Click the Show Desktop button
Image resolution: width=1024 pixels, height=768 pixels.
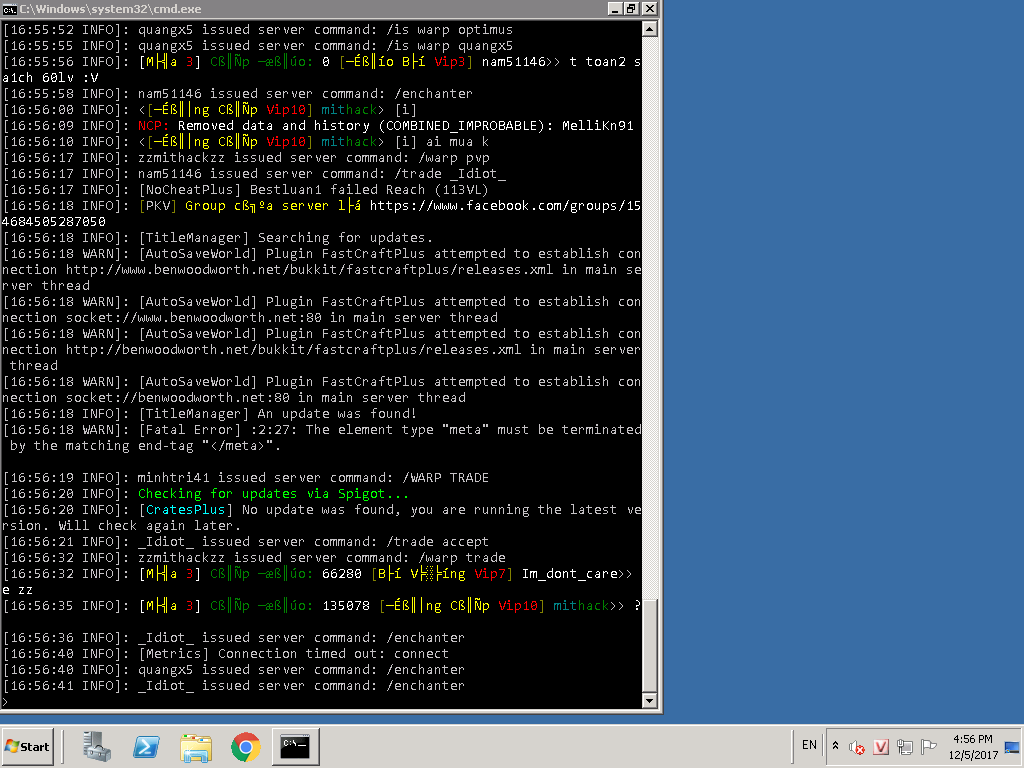pos(1011,746)
